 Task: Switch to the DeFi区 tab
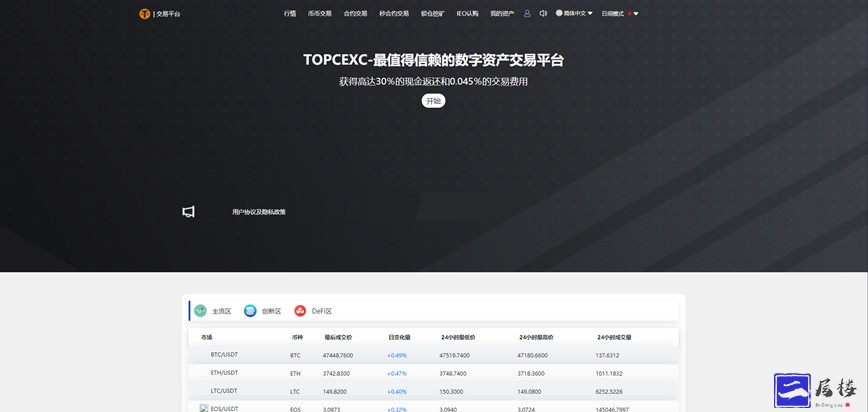point(321,311)
